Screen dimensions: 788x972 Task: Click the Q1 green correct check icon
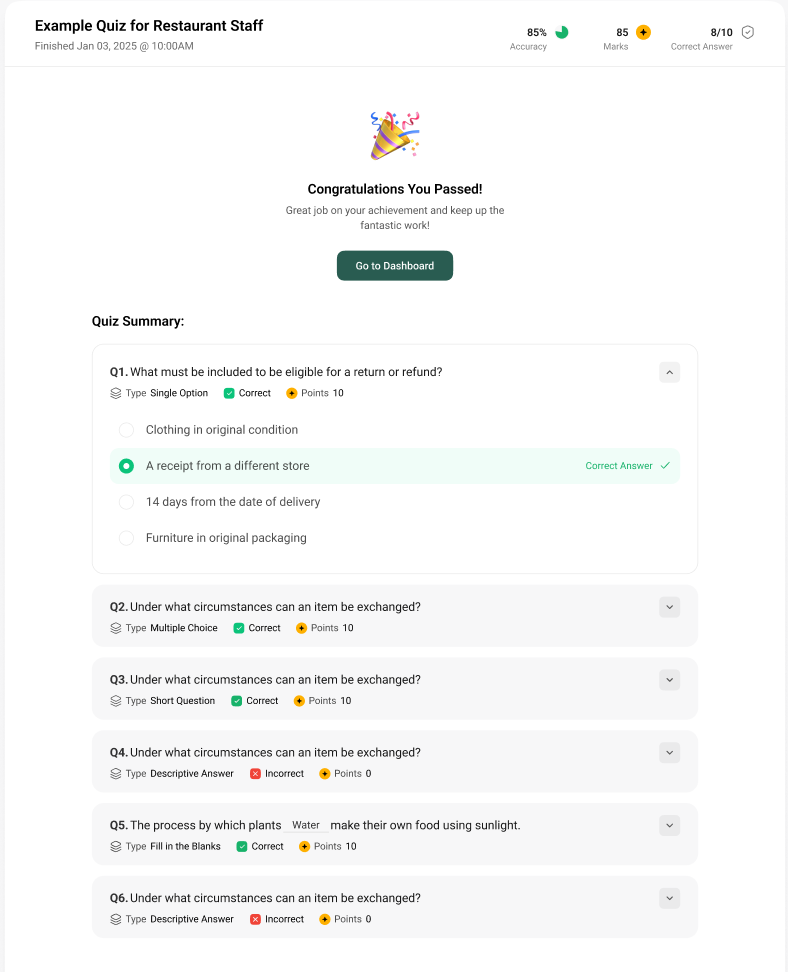229,393
